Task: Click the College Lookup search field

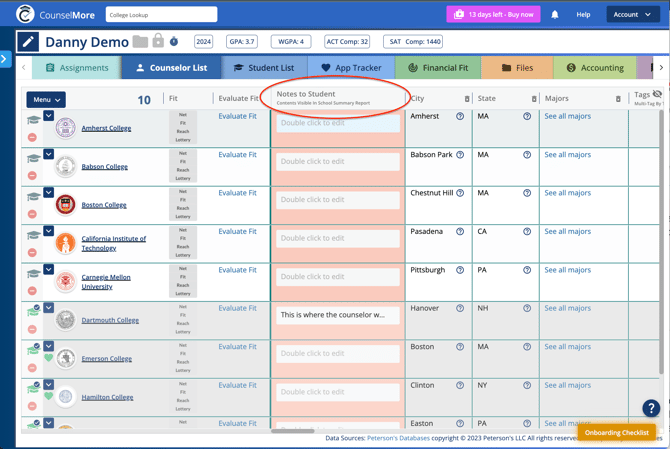Action: [162, 15]
